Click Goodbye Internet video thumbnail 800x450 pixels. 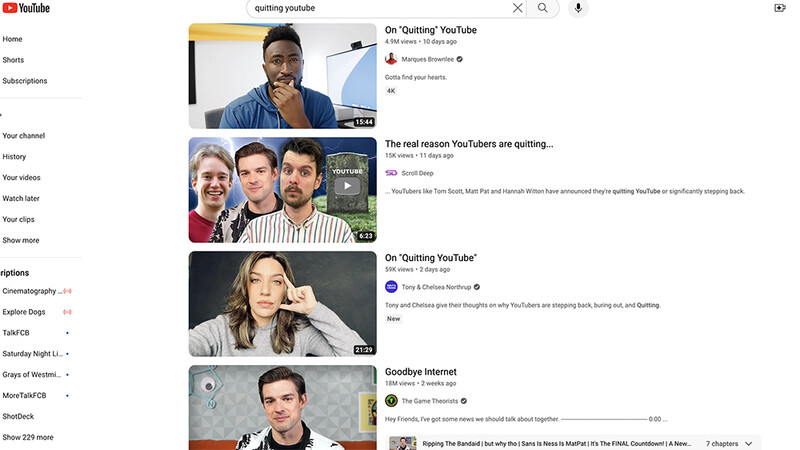283,408
